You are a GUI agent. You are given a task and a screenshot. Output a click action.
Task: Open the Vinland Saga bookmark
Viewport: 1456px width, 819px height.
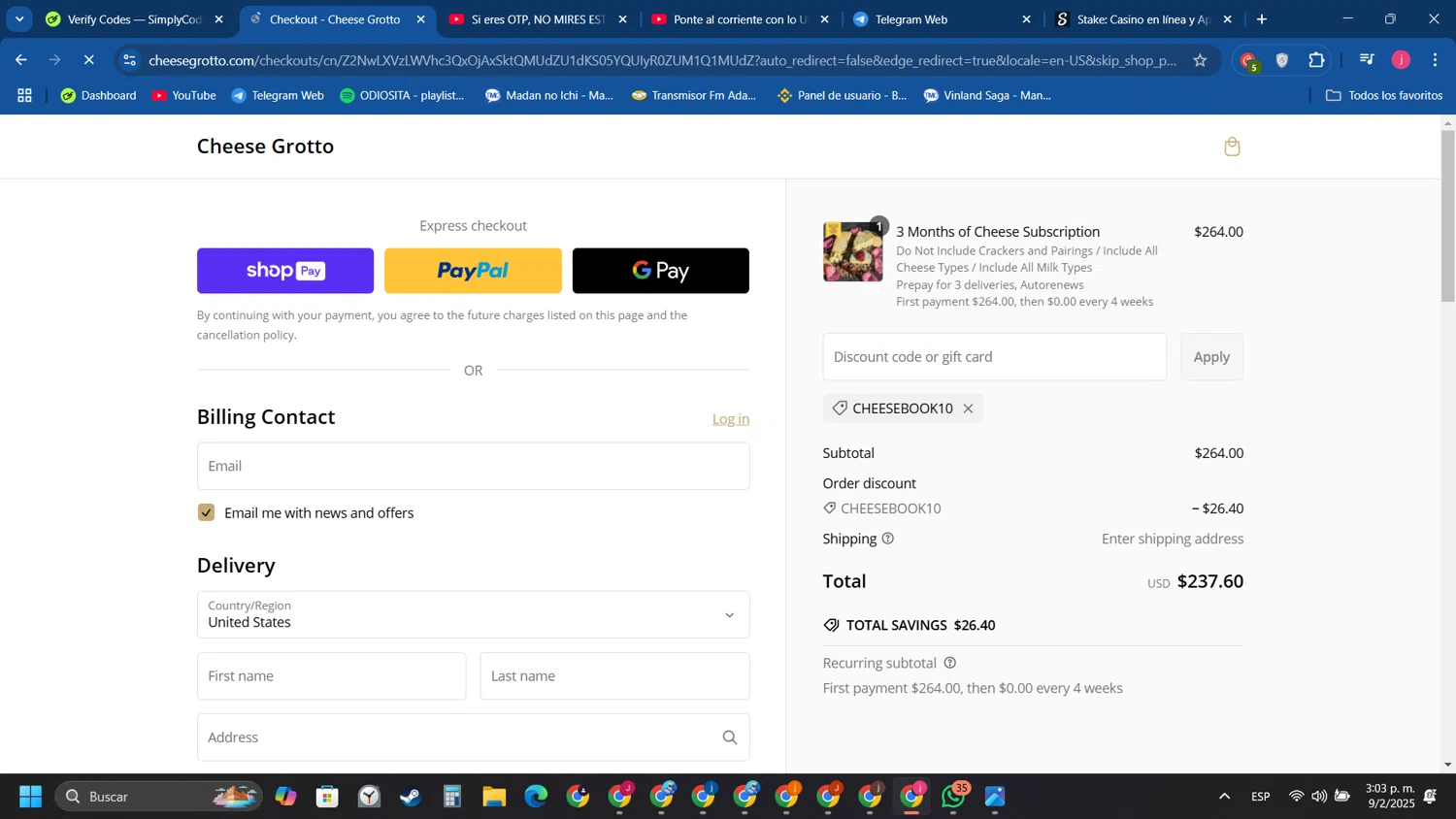pyautogui.click(x=987, y=95)
